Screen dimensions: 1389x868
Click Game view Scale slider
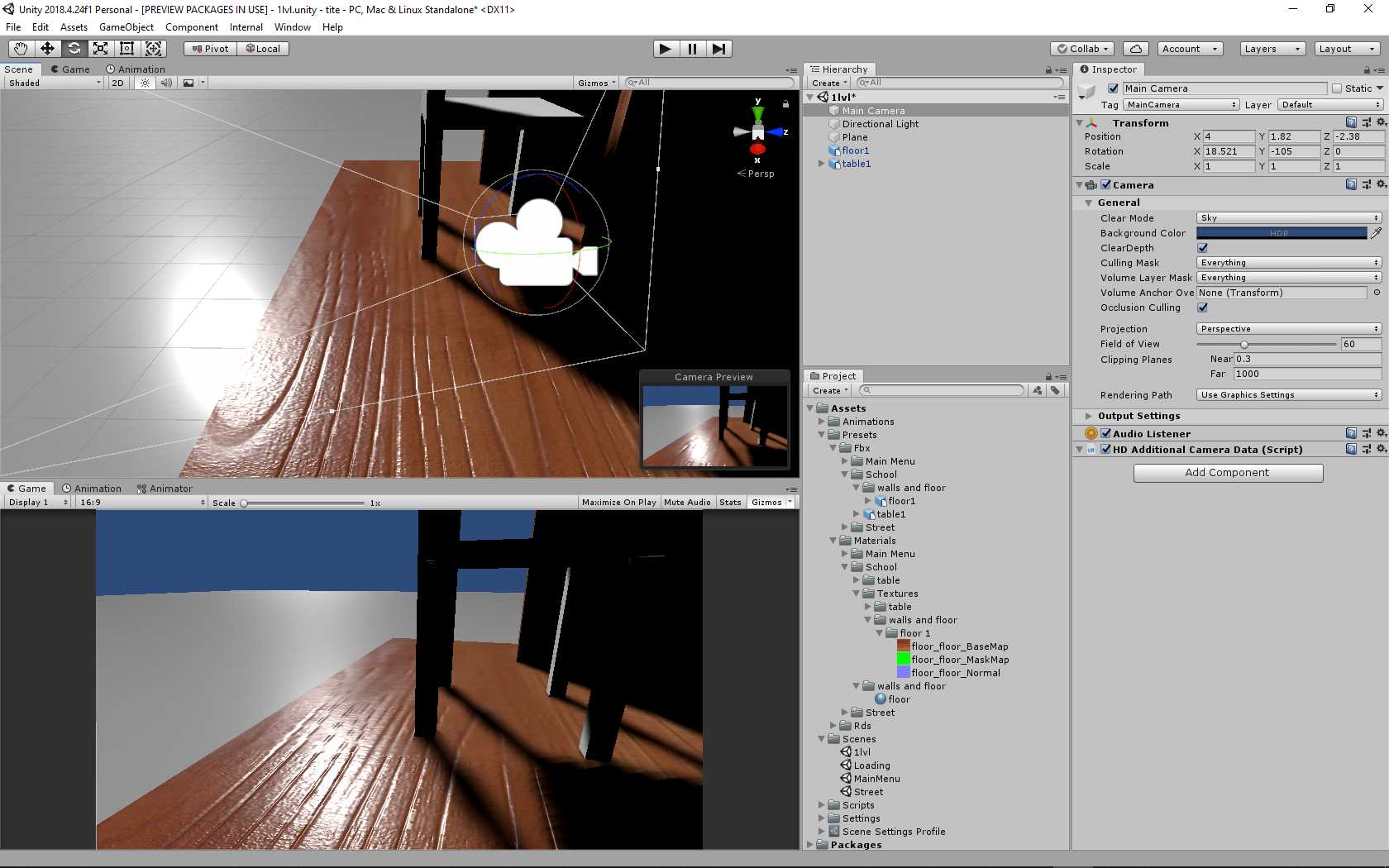(303, 503)
